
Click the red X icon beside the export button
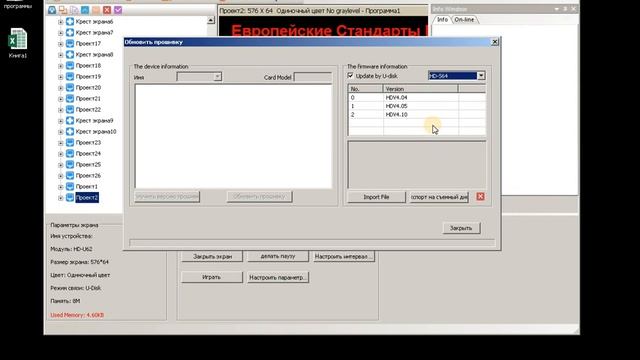[480, 197]
